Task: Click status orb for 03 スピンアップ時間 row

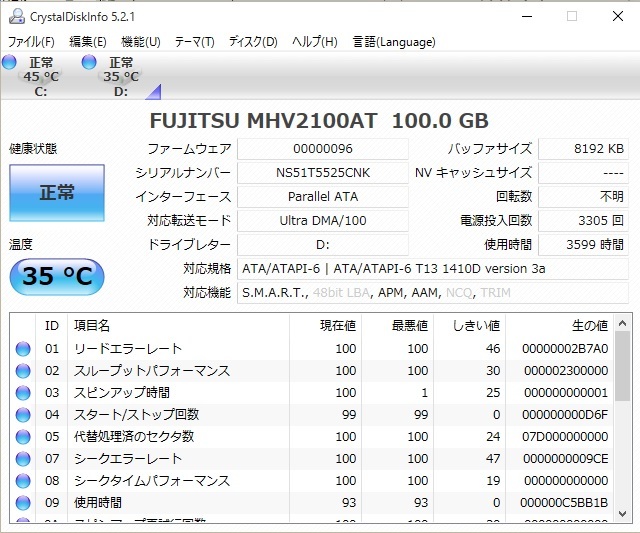Action: click(x=23, y=393)
